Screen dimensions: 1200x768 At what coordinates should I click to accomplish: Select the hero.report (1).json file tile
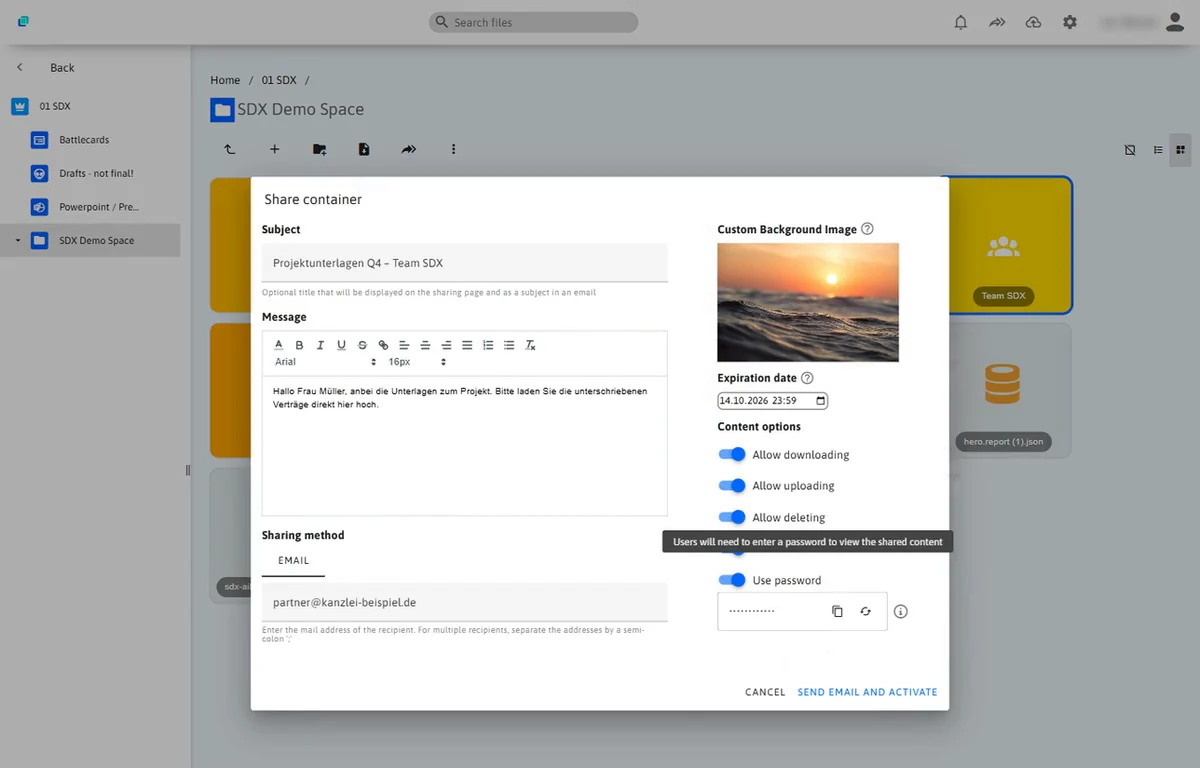(x=1004, y=390)
